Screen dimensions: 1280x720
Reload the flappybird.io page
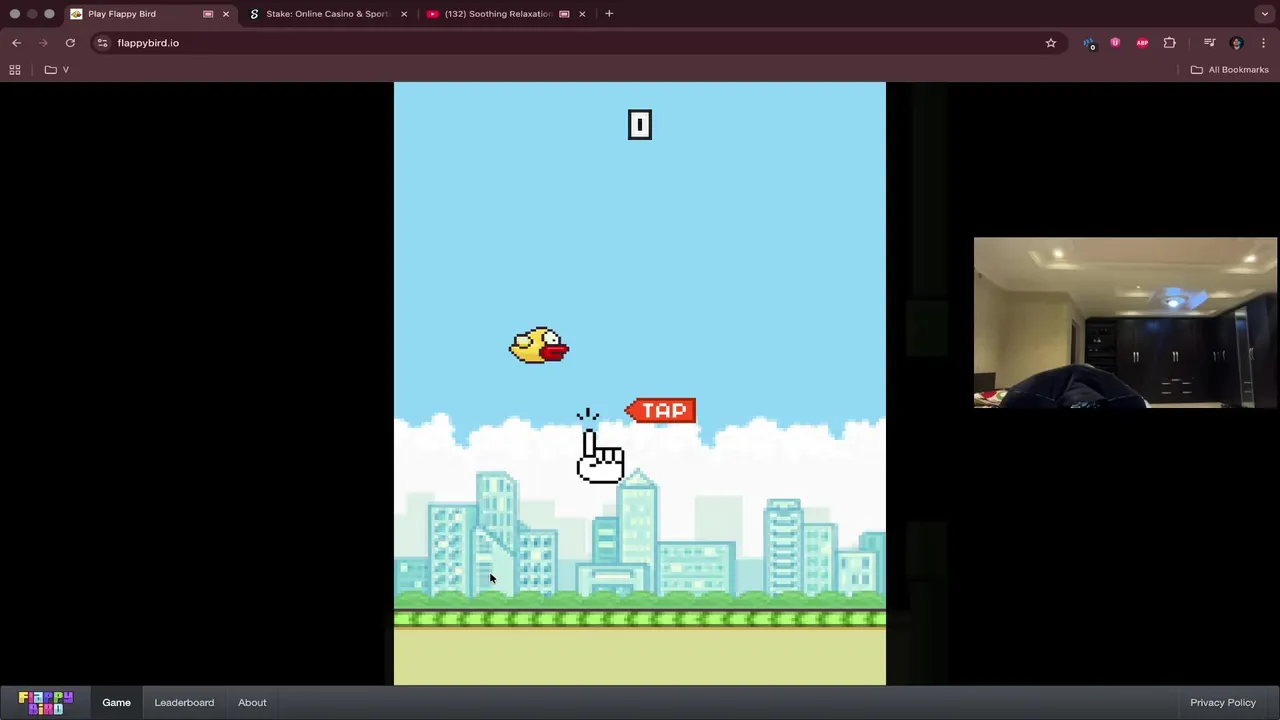click(70, 43)
